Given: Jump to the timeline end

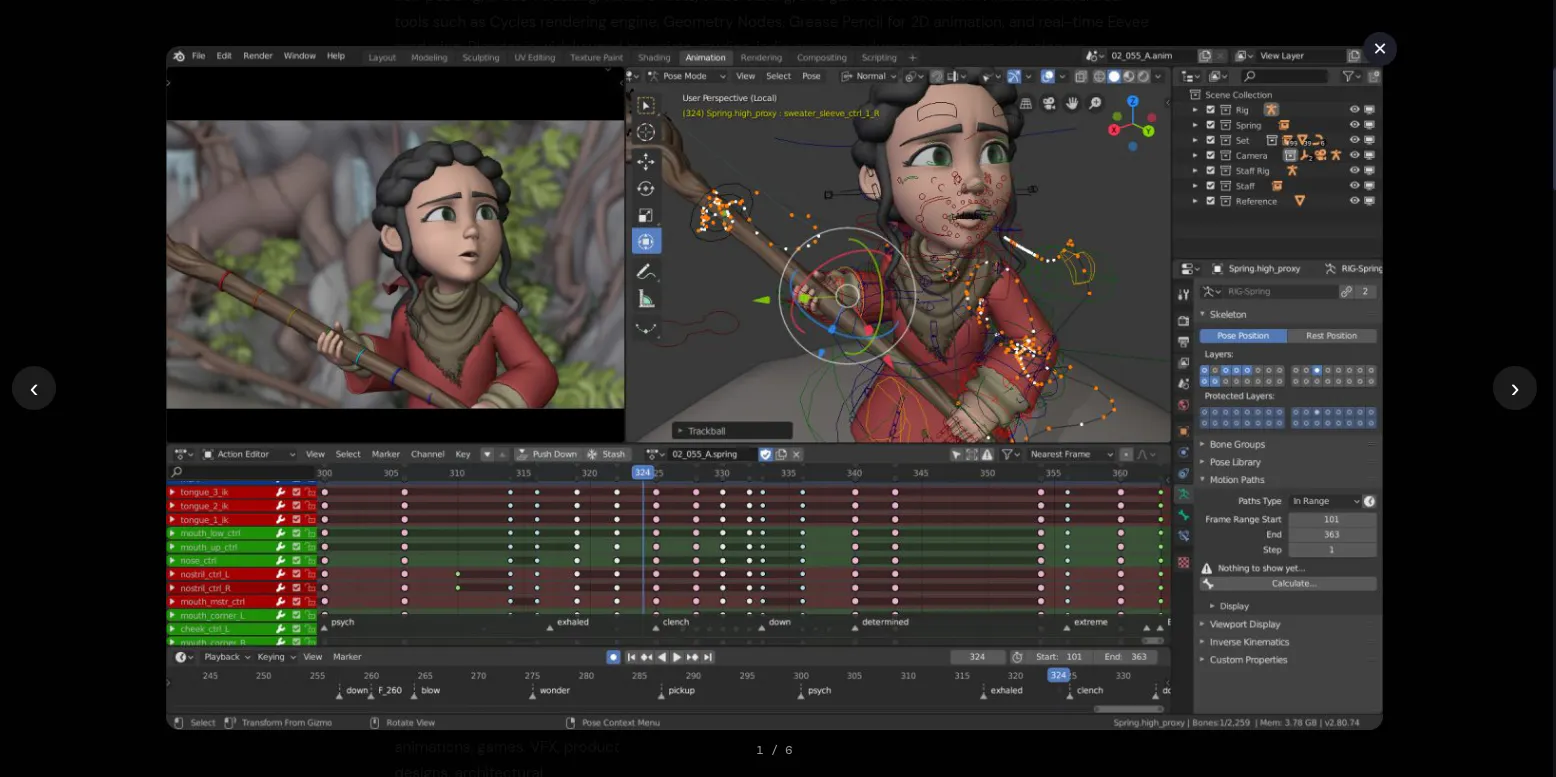Looking at the screenshot, I should pos(708,657).
